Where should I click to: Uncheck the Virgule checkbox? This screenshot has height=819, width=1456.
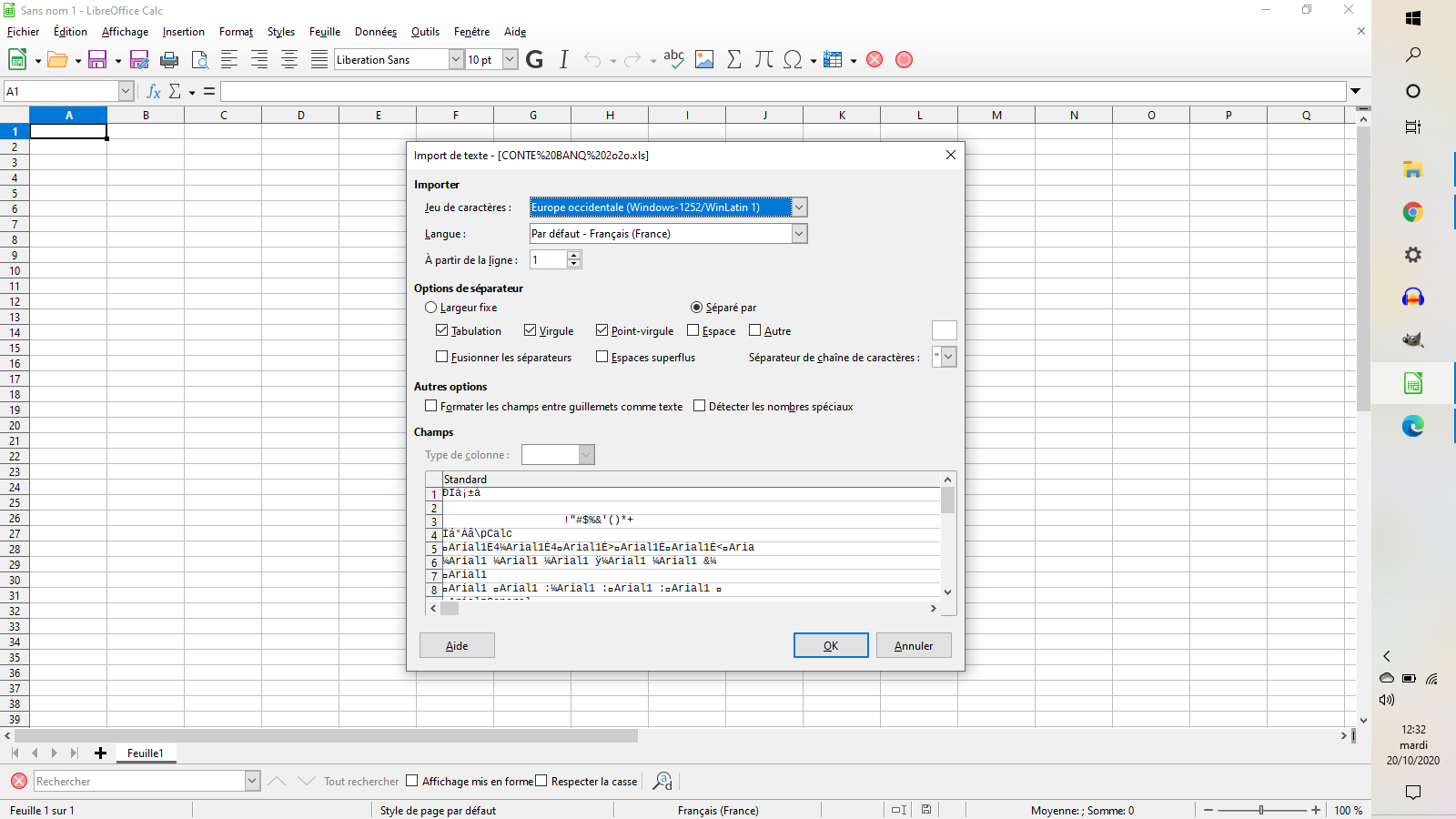click(x=531, y=330)
